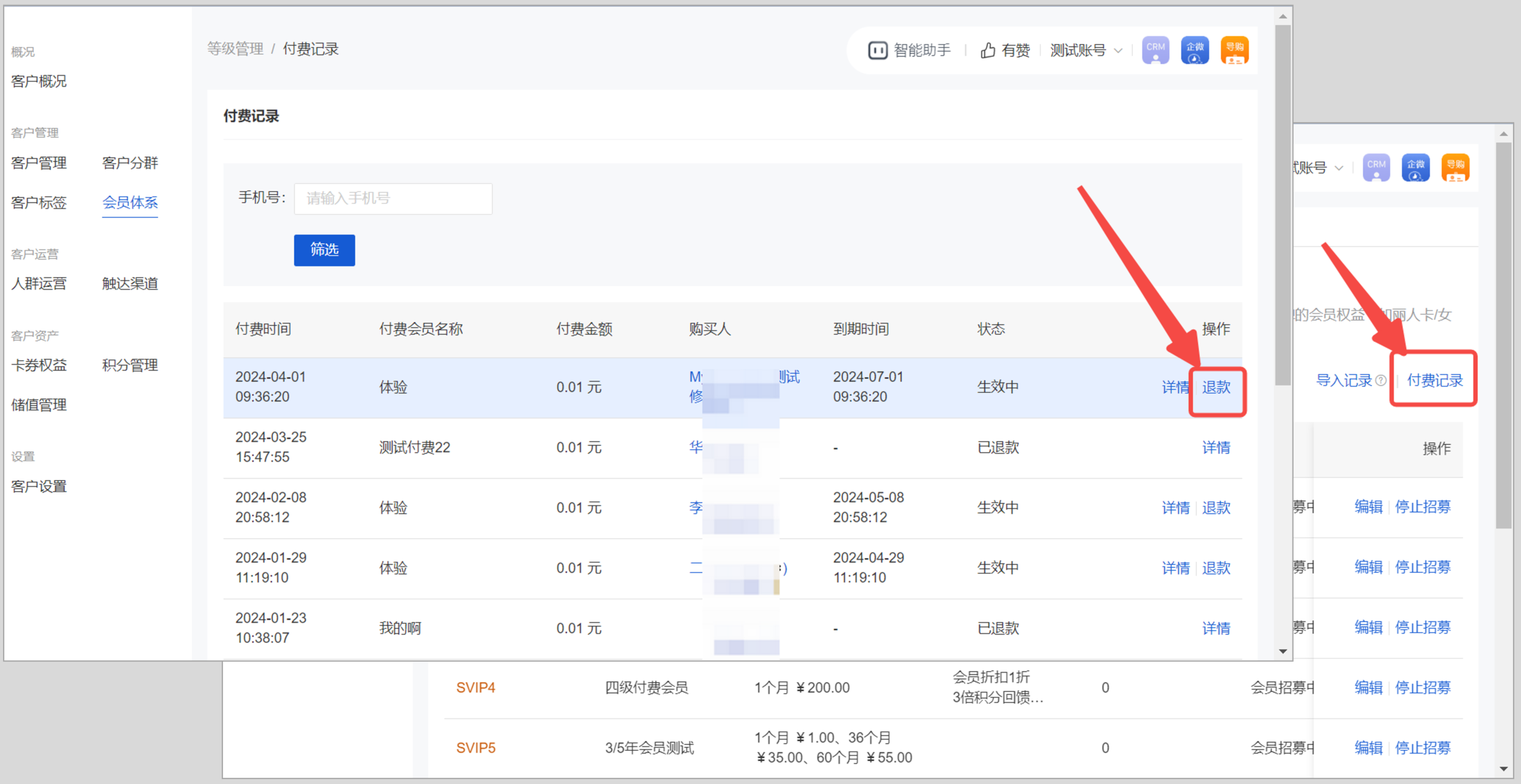The width and height of the screenshot is (1521, 784).
Task: Open the 企微 app icon in front window
Action: click(1195, 50)
